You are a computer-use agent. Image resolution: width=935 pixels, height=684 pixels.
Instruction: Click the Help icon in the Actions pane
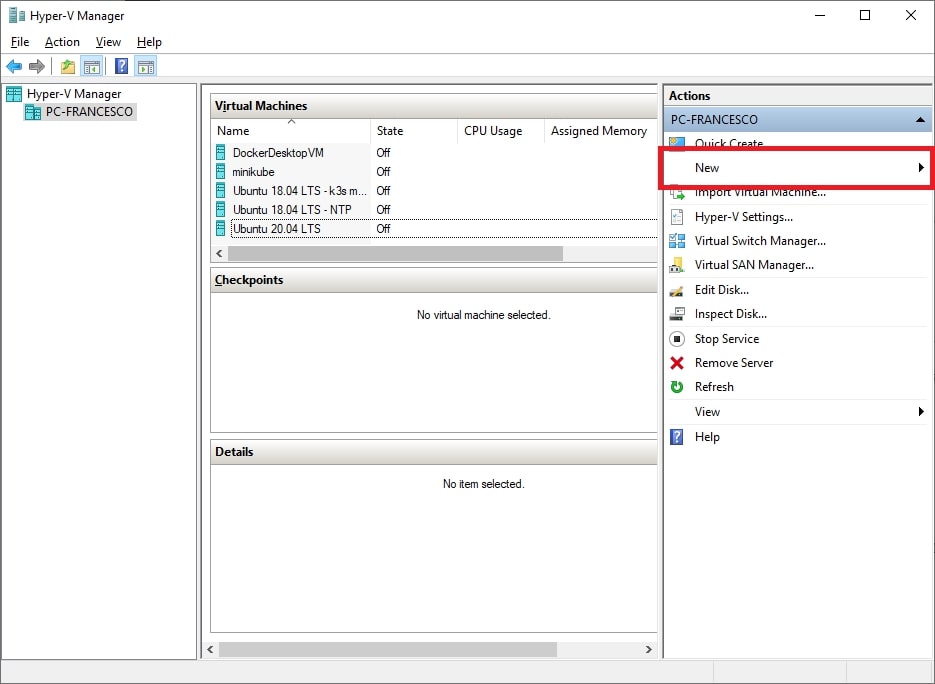click(677, 437)
